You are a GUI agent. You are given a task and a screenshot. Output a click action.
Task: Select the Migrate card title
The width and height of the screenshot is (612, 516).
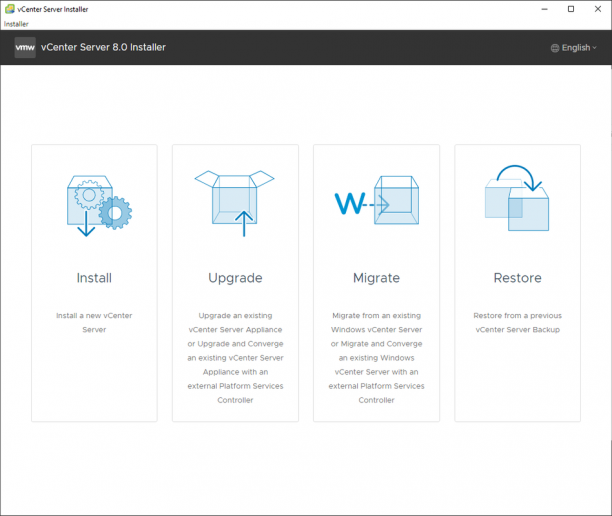pyautogui.click(x=376, y=278)
